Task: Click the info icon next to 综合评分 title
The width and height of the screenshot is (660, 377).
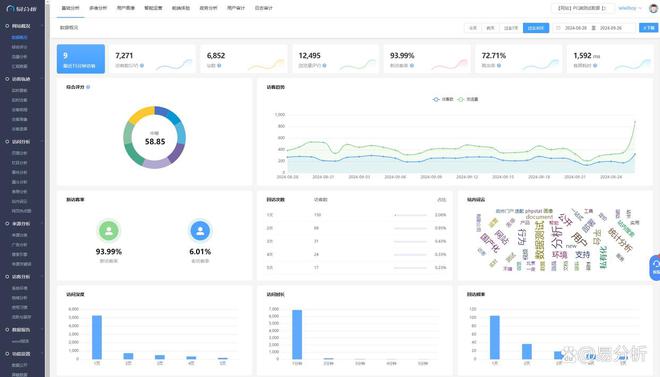Action: coord(88,87)
